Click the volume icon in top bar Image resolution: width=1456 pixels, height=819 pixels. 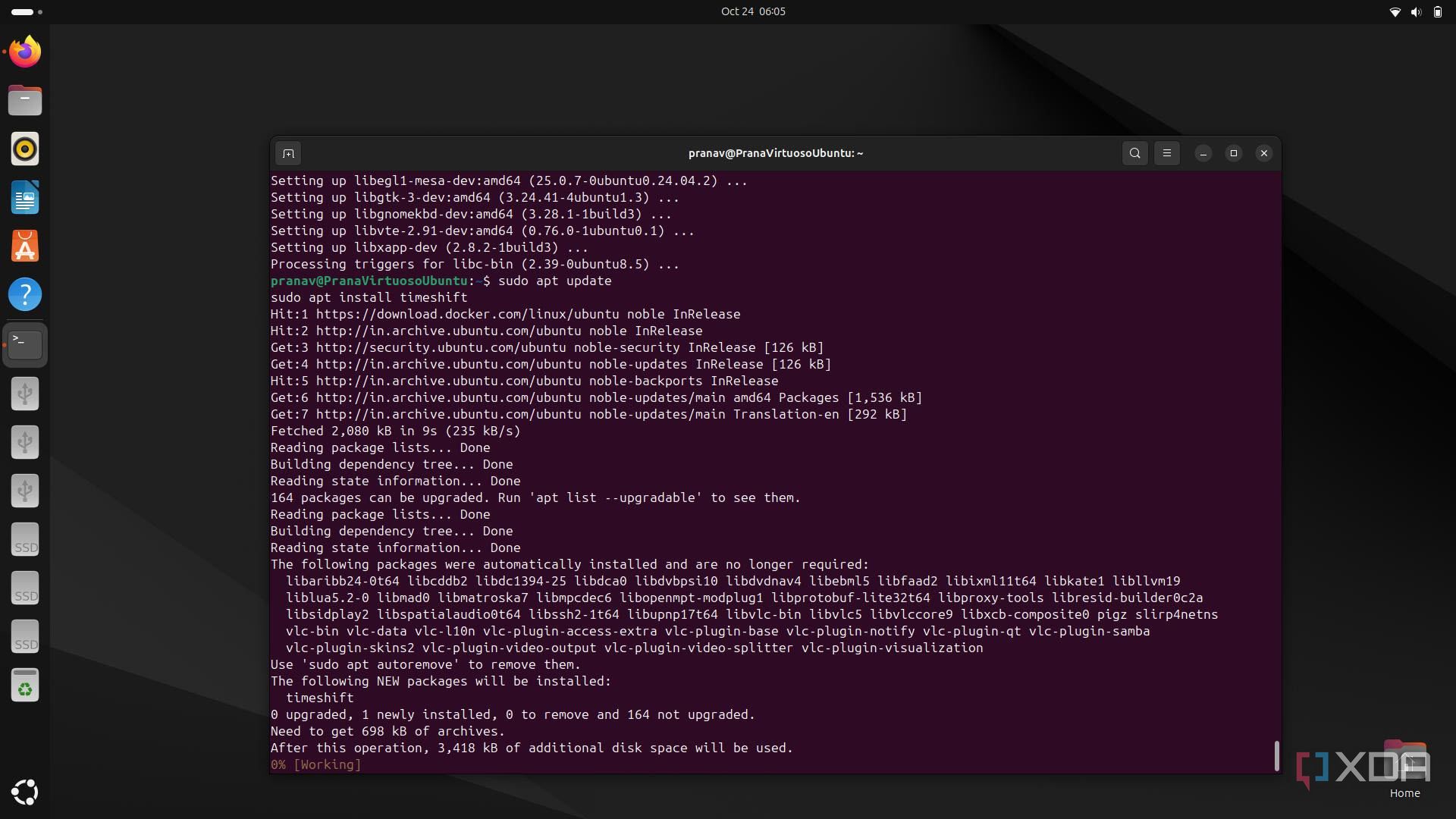[x=1415, y=11]
